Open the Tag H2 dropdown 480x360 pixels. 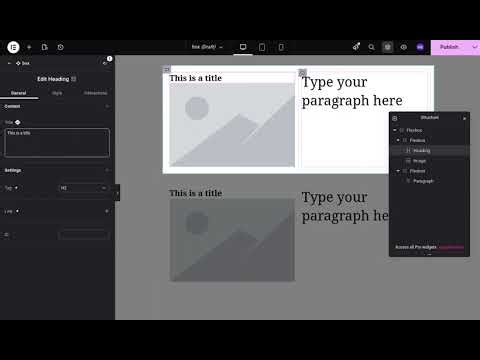point(84,188)
